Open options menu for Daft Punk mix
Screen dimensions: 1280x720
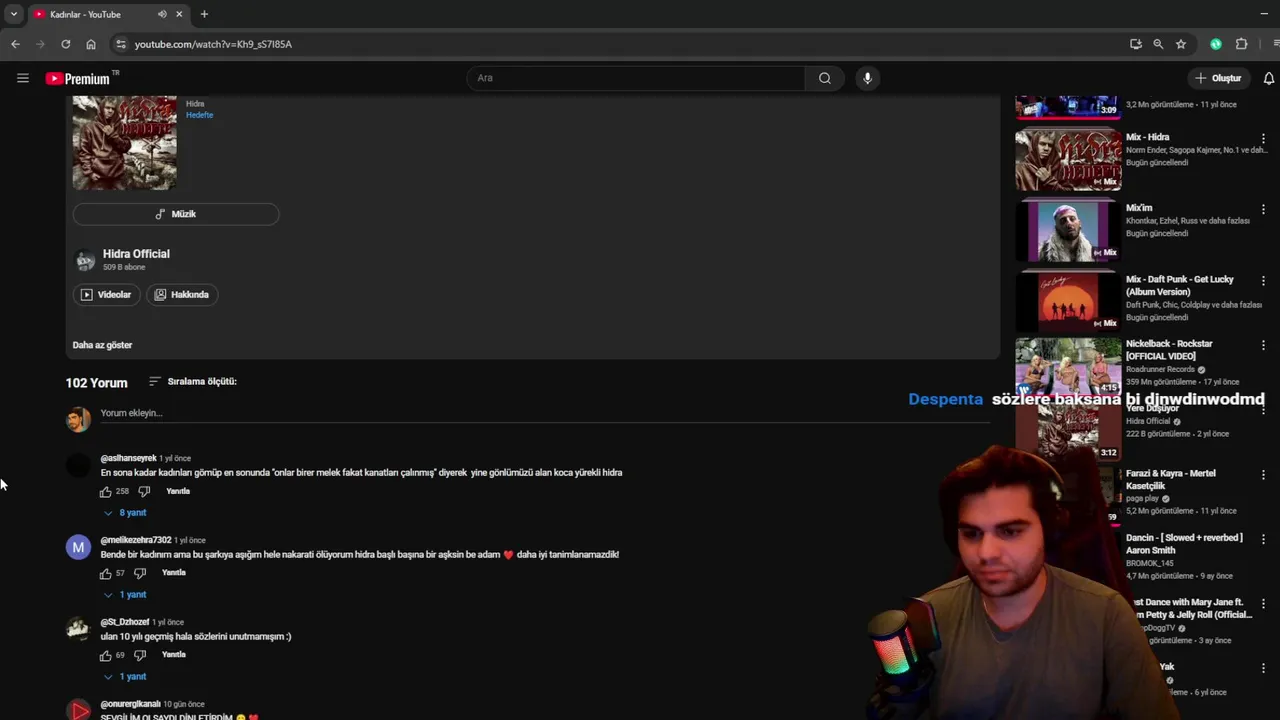pos(1263,281)
